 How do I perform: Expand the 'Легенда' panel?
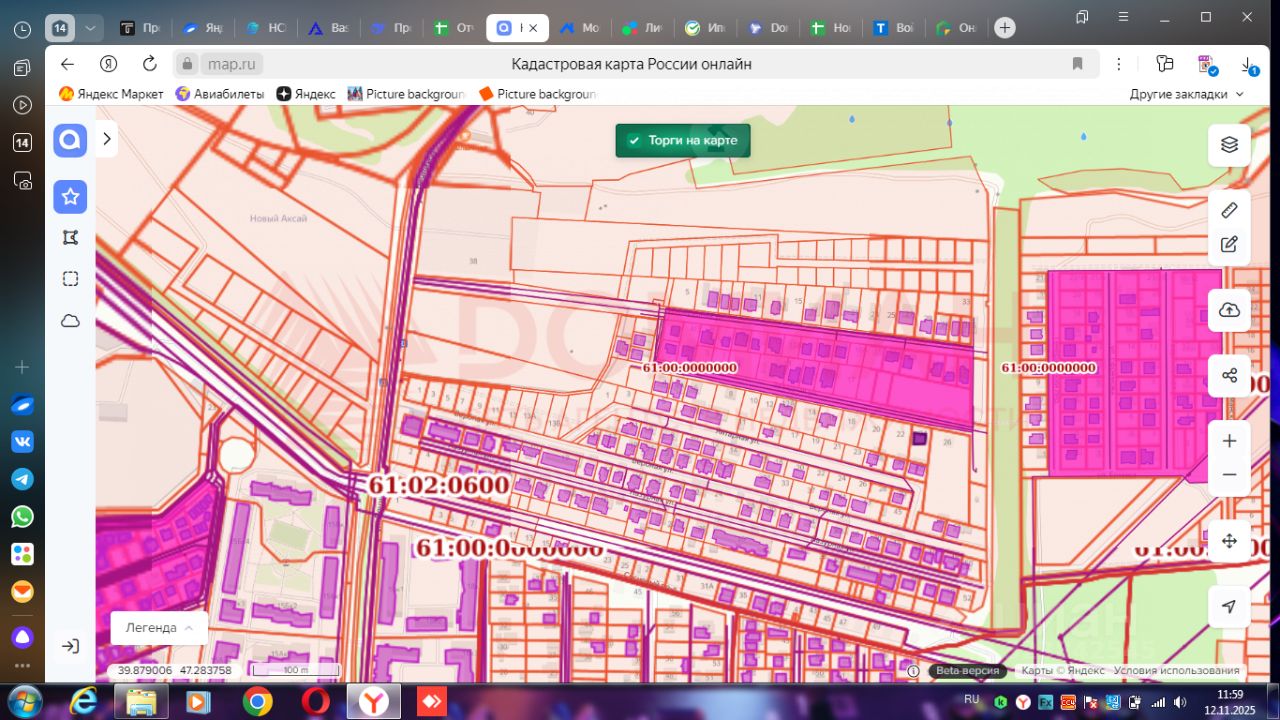159,628
